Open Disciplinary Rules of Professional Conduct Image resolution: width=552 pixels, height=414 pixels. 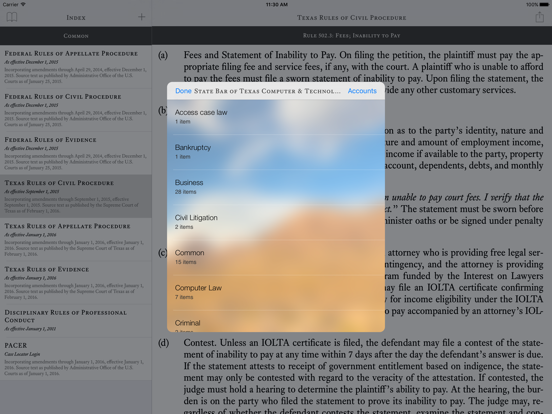(x=76, y=321)
